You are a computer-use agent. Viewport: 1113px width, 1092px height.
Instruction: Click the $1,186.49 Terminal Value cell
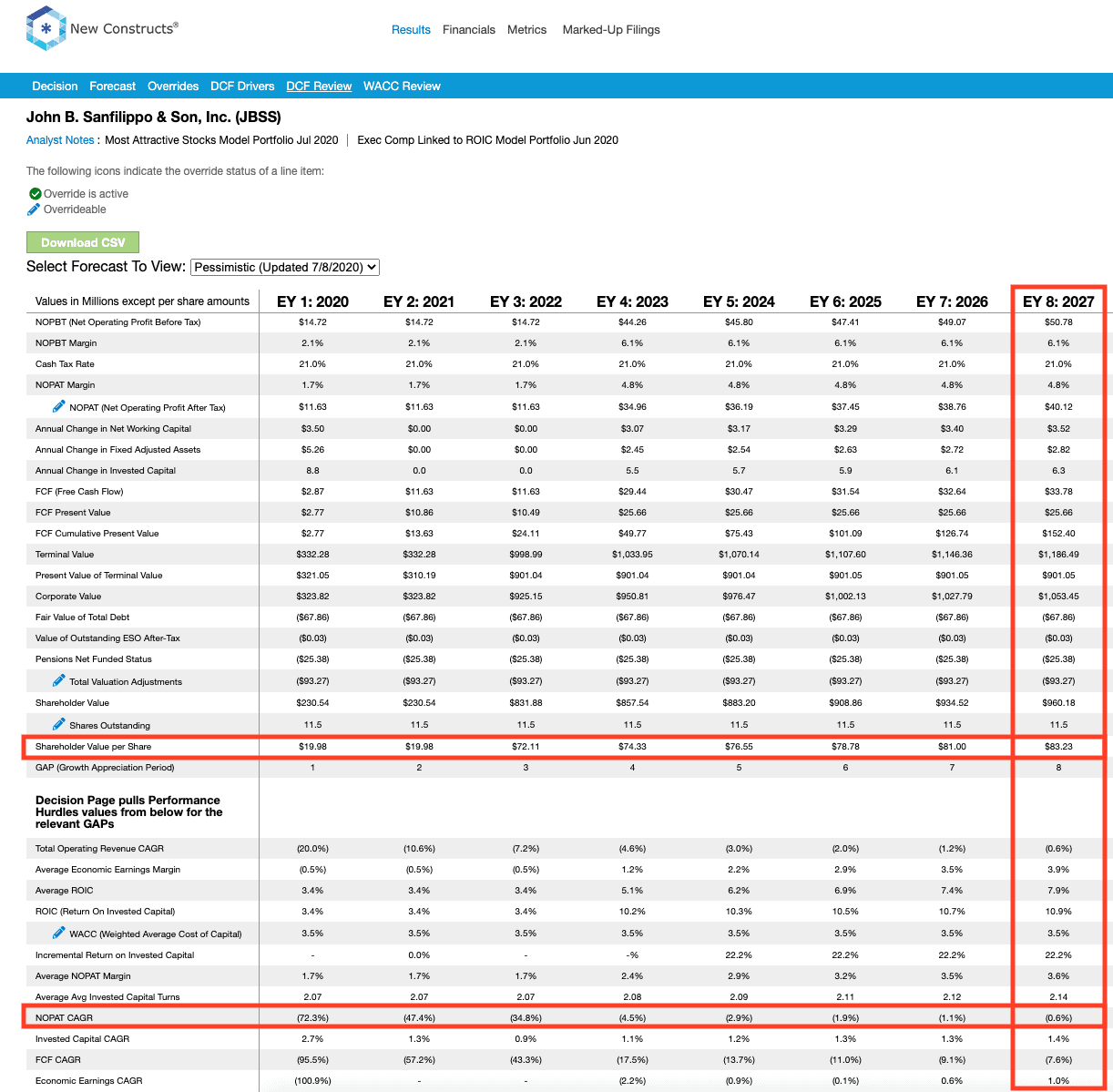point(1058,555)
